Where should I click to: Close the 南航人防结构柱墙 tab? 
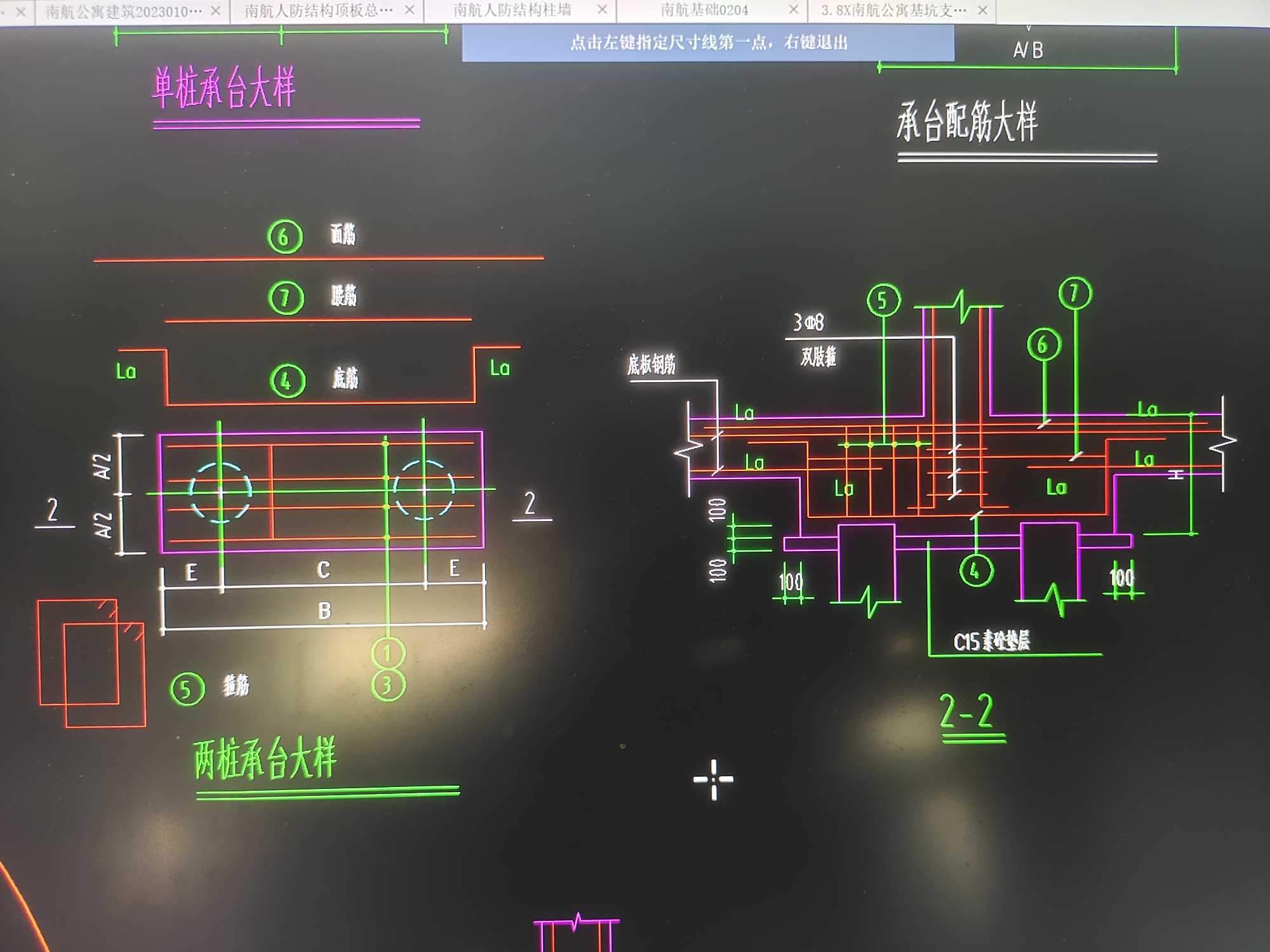point(602,10)
